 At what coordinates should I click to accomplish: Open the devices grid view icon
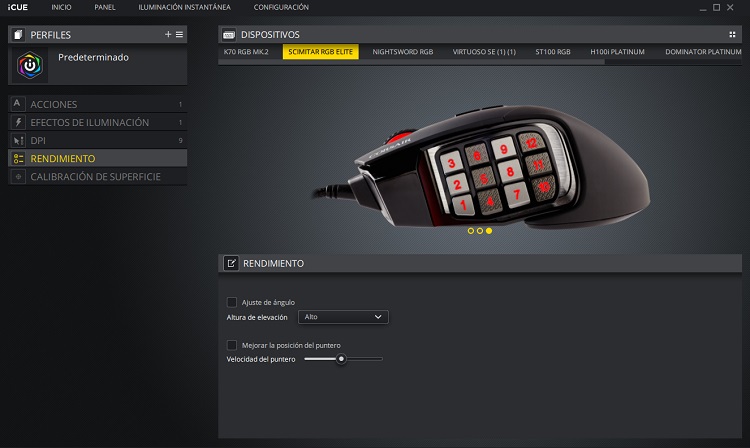click(x=732, y=34)
